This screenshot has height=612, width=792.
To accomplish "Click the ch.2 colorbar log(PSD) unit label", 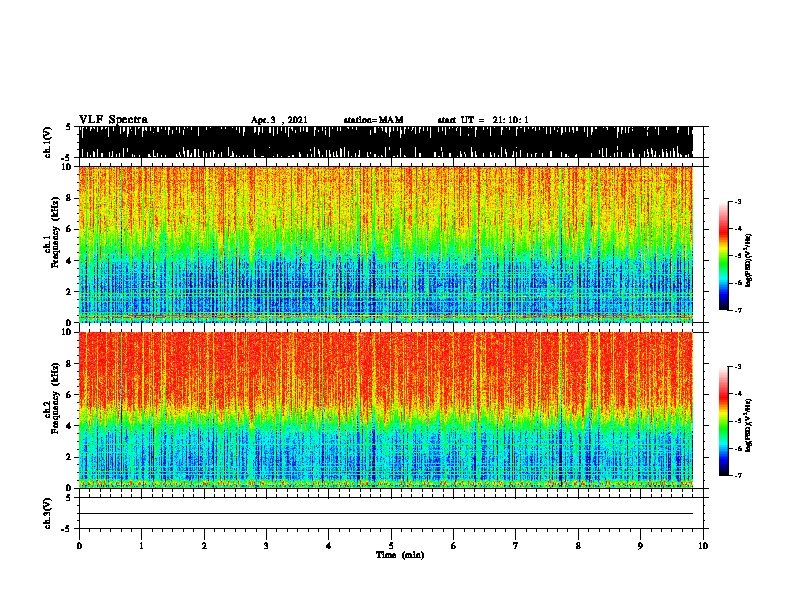I will click(x=749, y=425).
